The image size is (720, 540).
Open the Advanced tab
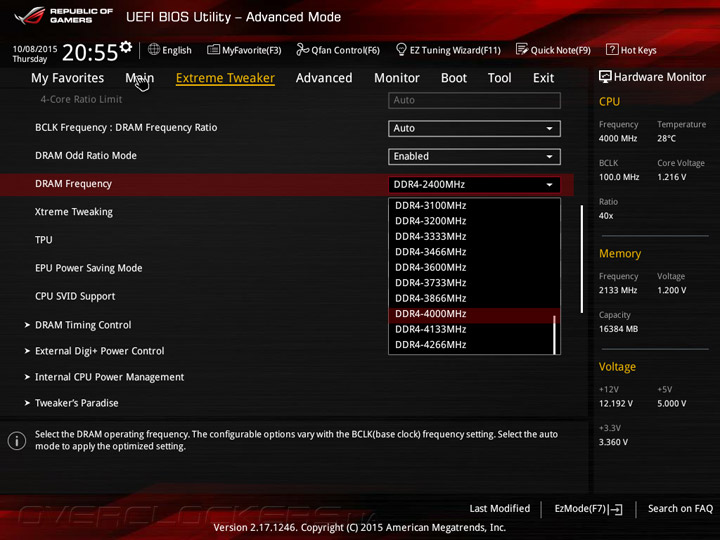(x=324, y=78)
